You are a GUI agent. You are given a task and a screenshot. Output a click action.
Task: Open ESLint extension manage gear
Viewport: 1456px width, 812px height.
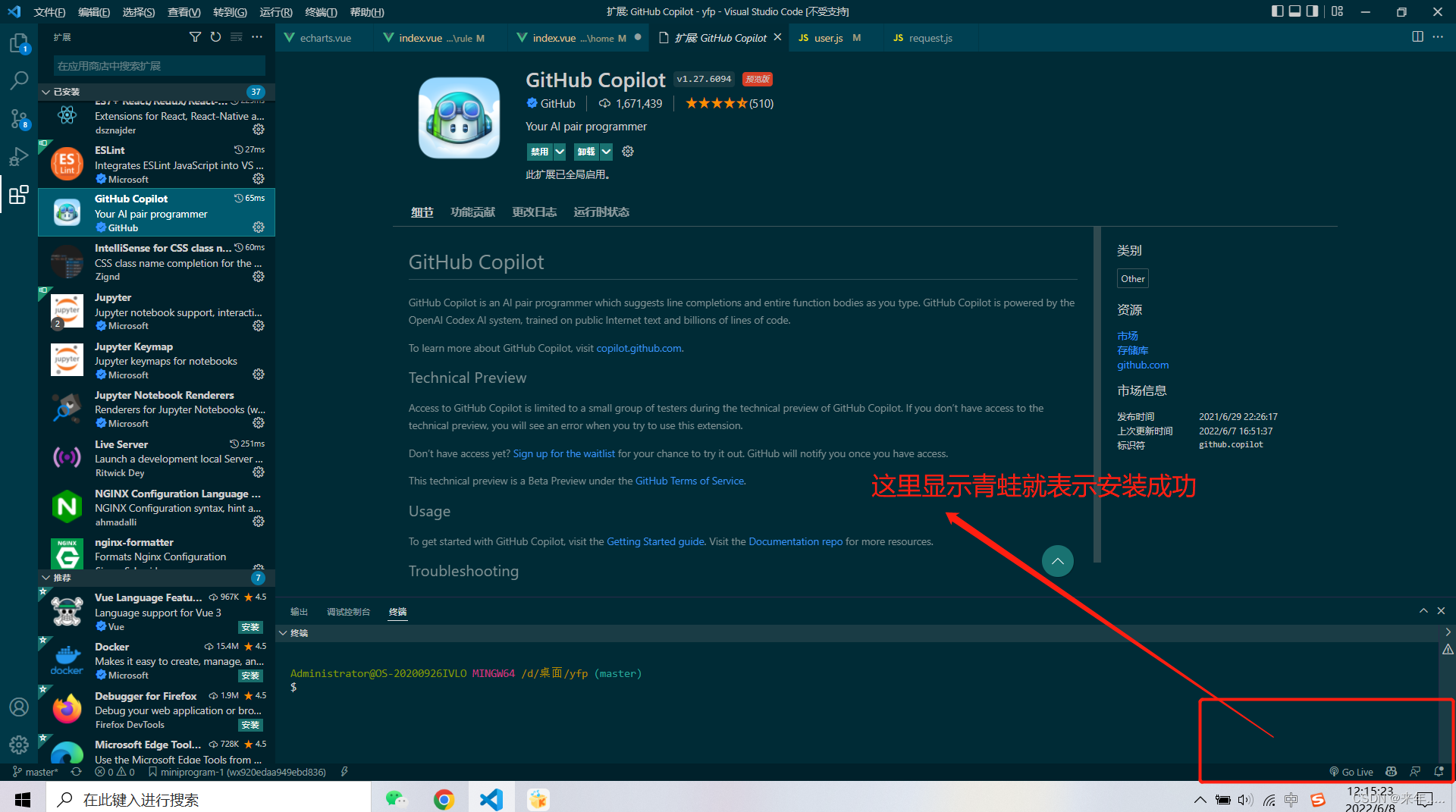tap(259, 179)
